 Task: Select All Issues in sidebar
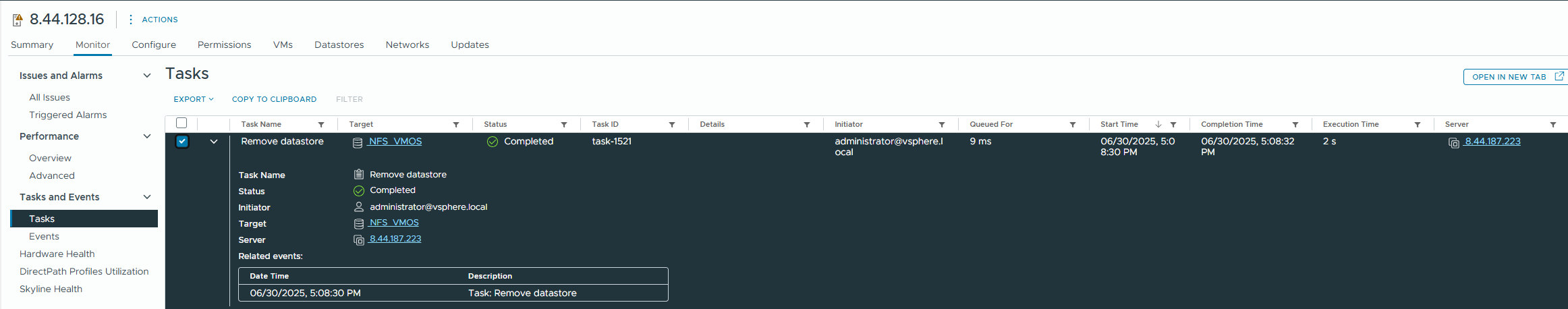(49, 97)
